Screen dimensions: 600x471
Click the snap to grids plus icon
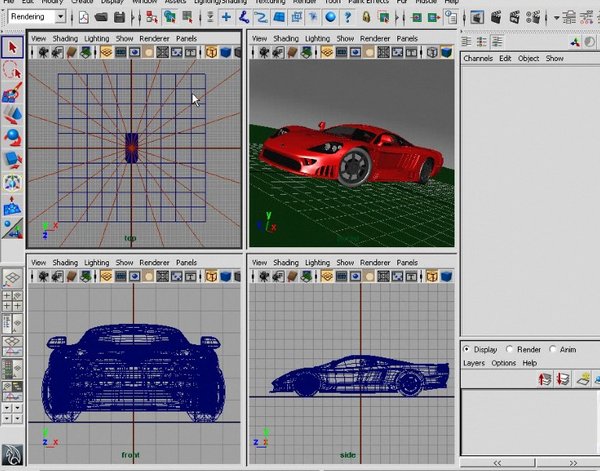pos(227,17)
